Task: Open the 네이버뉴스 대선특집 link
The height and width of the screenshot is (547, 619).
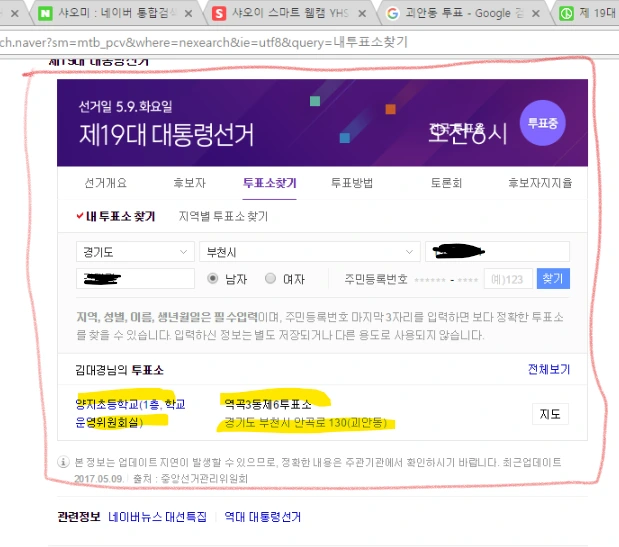Action: [x=157, y=517]
